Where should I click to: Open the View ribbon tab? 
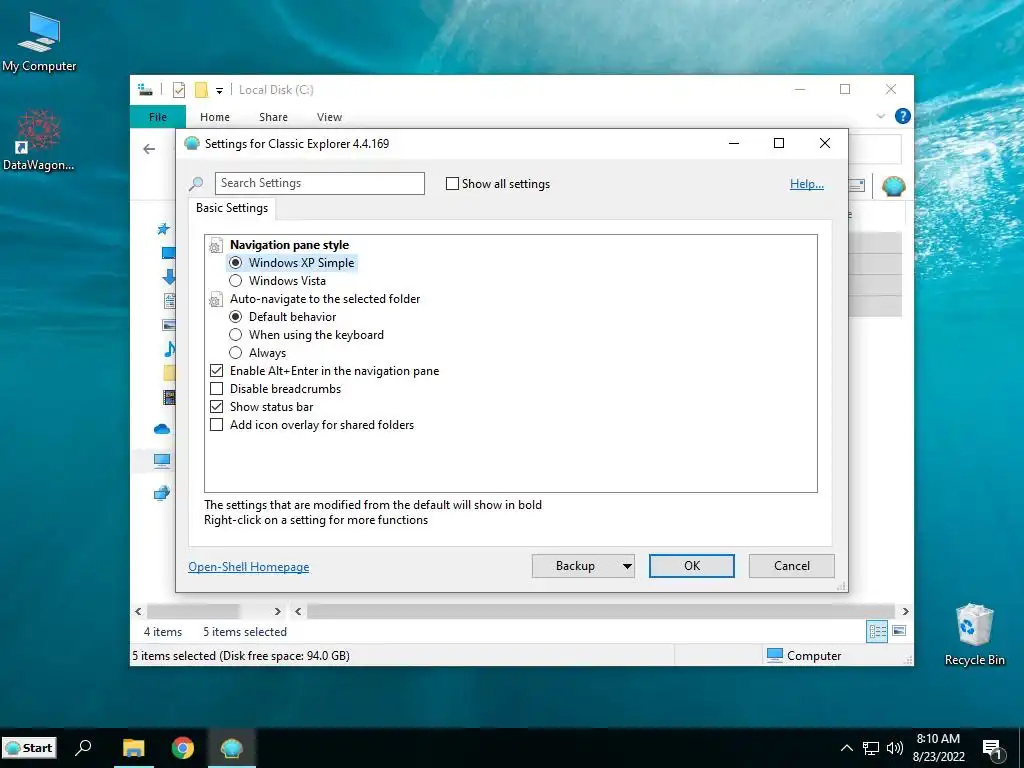click(329, 117)
